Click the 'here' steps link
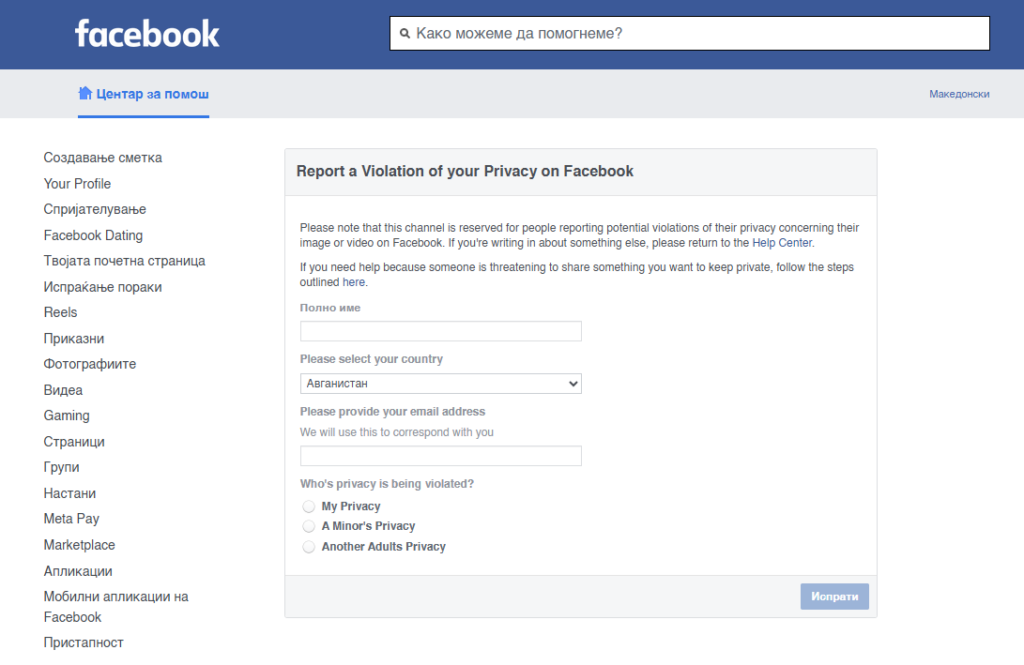This screenshot has width=1024, height=665. coord(353,282)
